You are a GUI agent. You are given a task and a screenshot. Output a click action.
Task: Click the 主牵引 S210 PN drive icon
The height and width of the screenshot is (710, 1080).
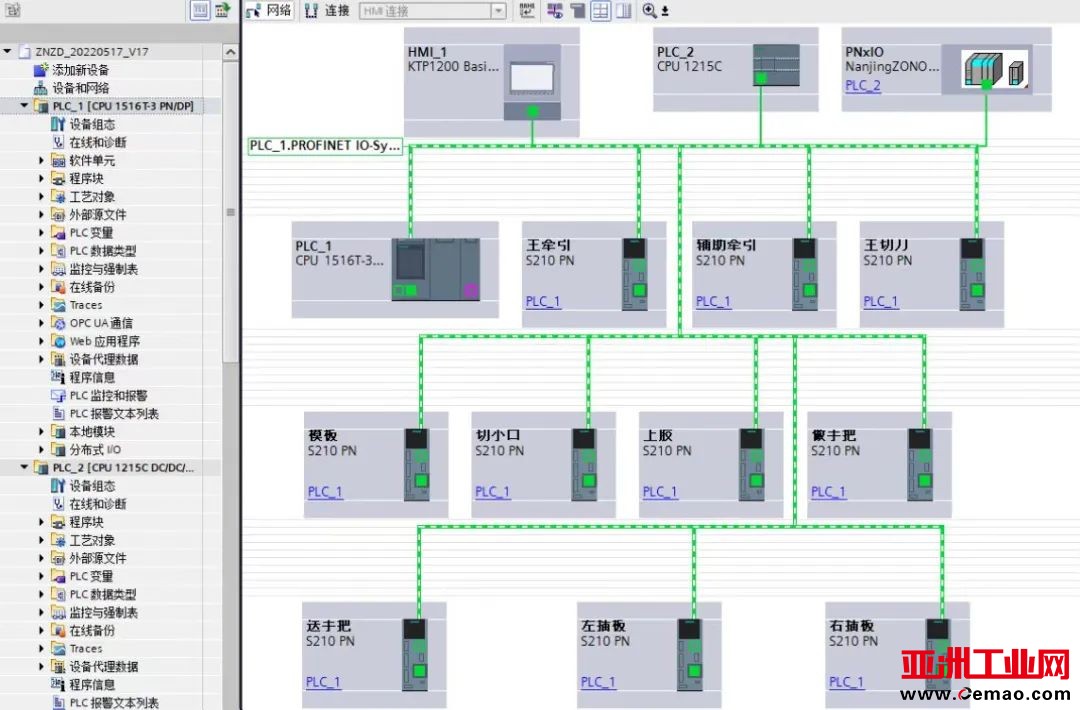[x=635, y=274]
